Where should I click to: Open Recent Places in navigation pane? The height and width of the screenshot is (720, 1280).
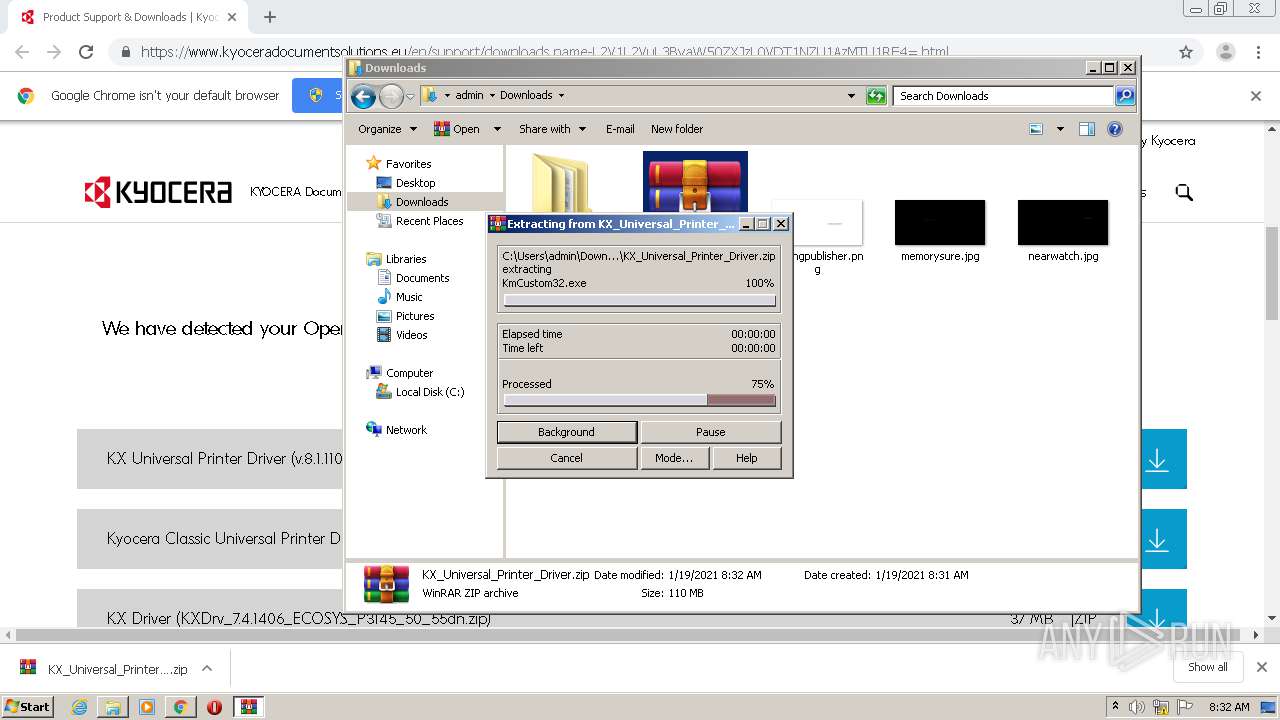429,221
